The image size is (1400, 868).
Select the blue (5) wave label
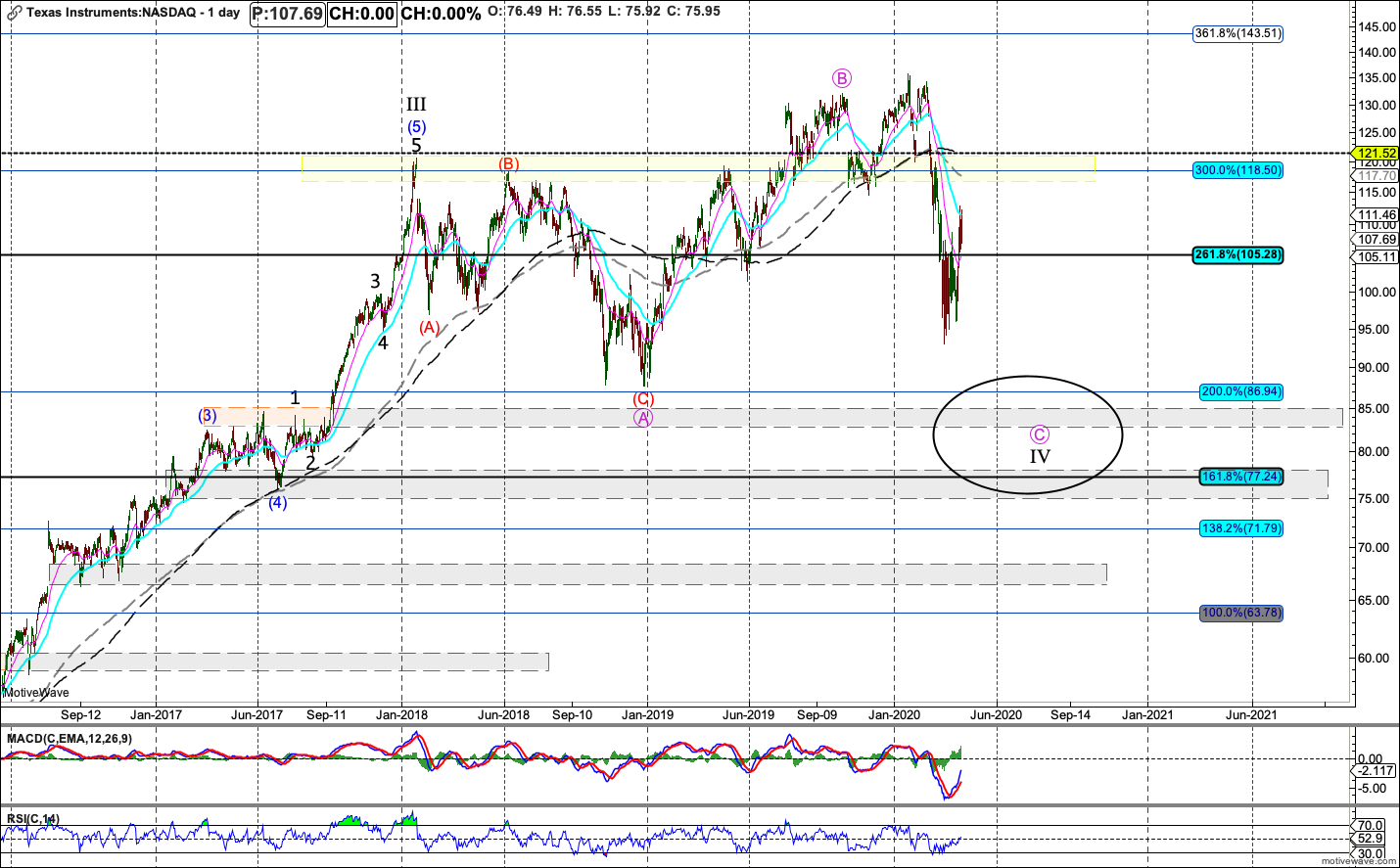point(417,126)
